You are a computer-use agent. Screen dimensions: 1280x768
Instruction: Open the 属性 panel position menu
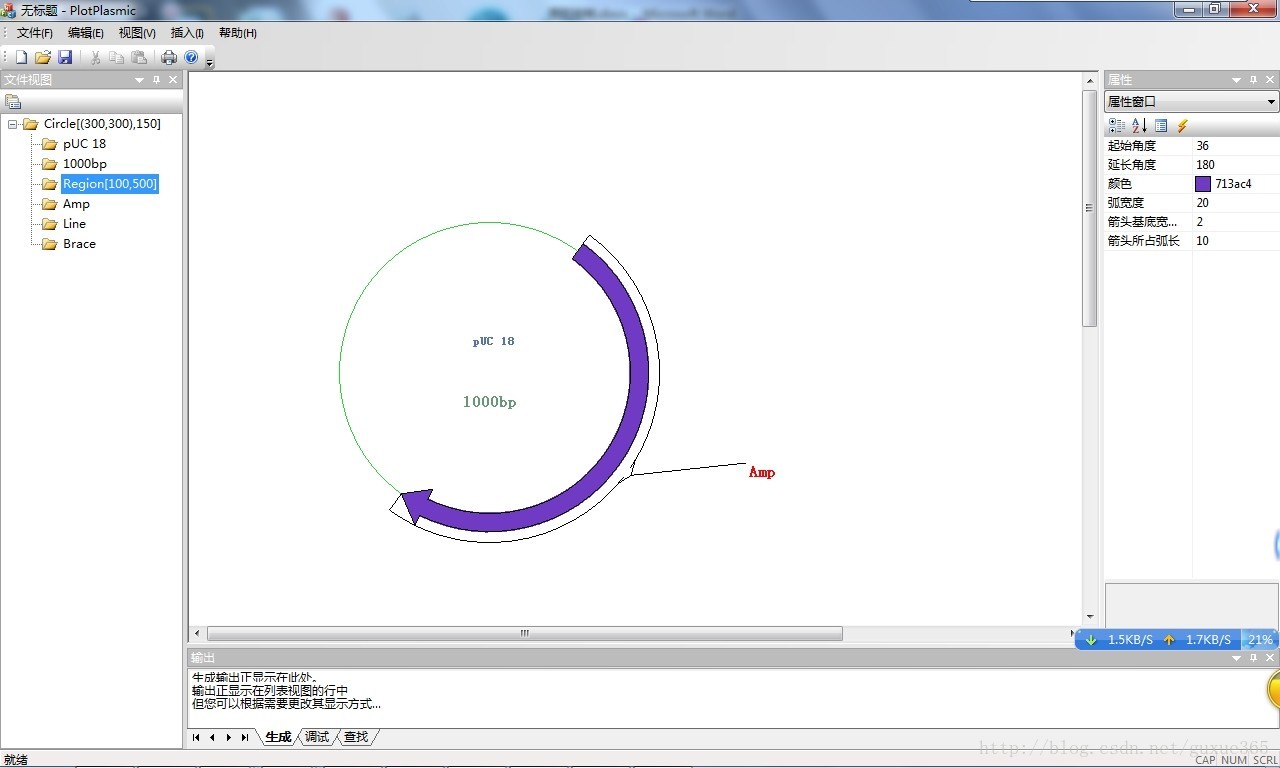[x=1237, y=80]
